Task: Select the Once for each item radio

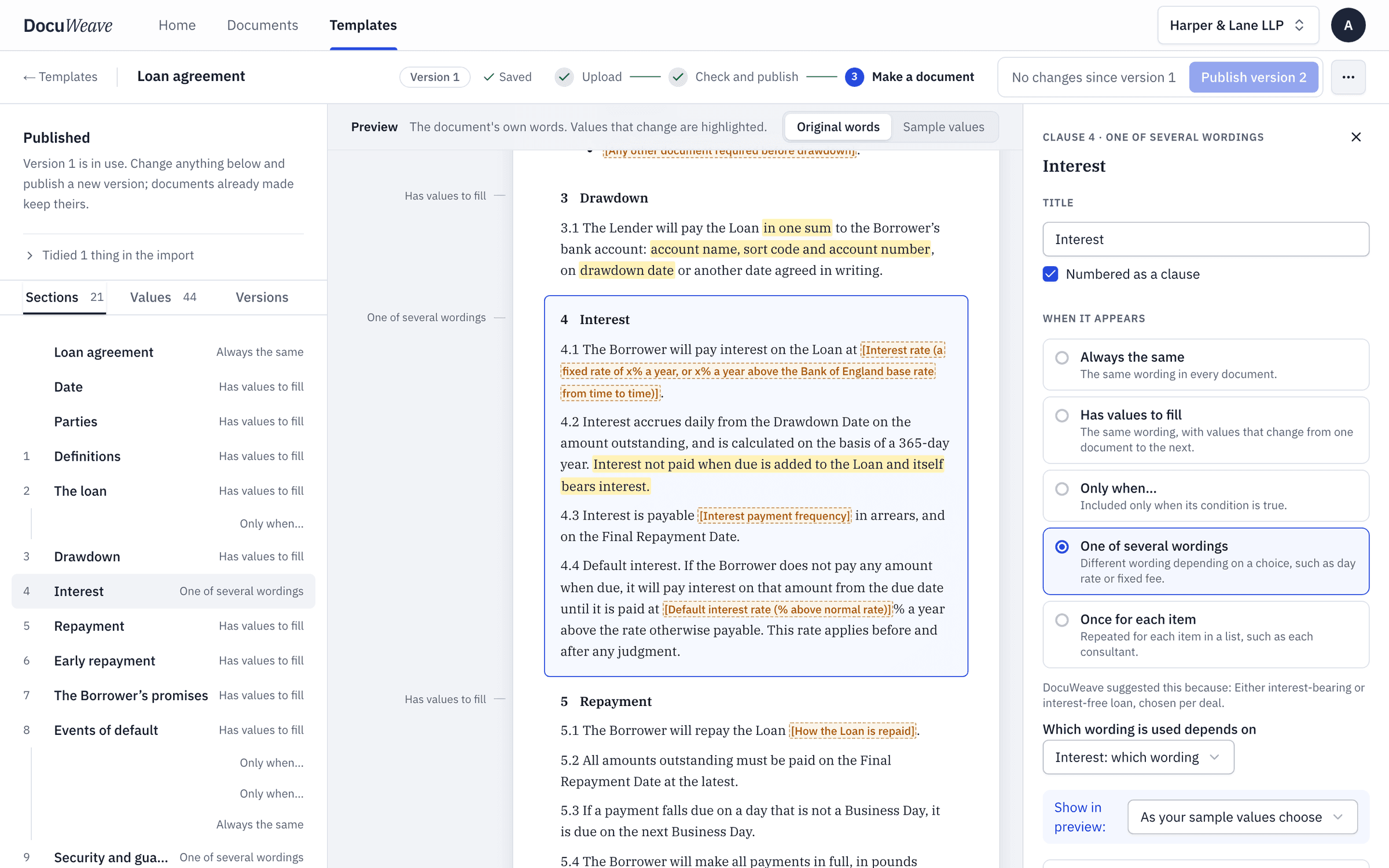Action: [1206, 635]
